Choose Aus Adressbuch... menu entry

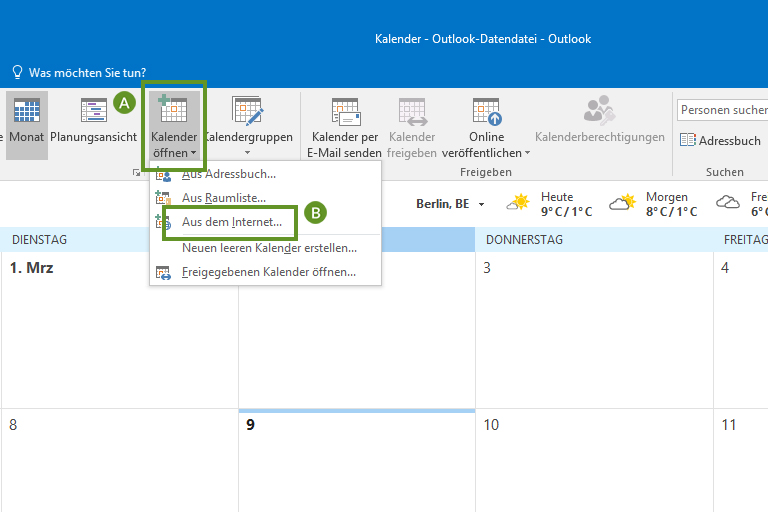click(x=265, y=174)
